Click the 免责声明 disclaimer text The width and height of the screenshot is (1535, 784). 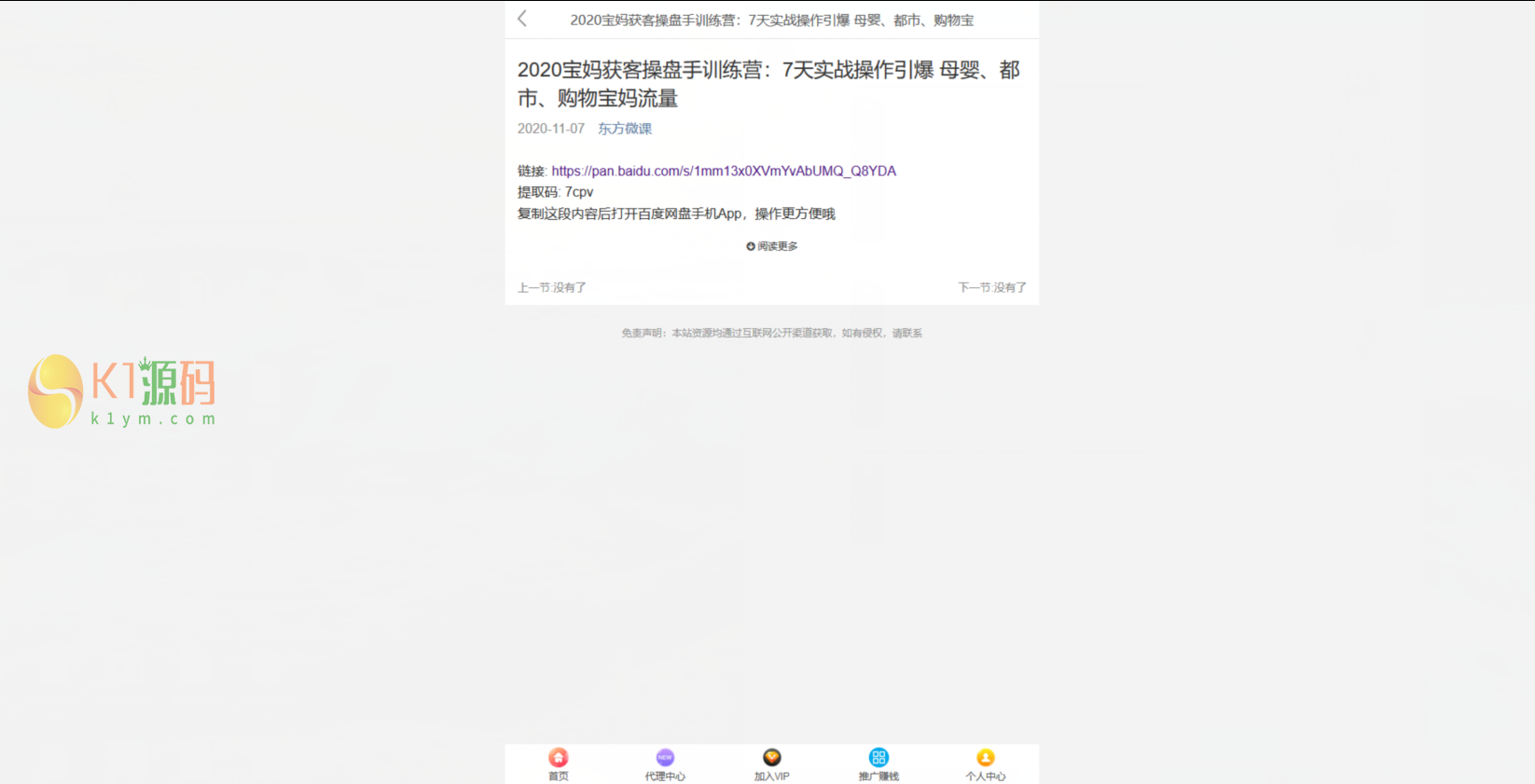click(x=772, y=333)
